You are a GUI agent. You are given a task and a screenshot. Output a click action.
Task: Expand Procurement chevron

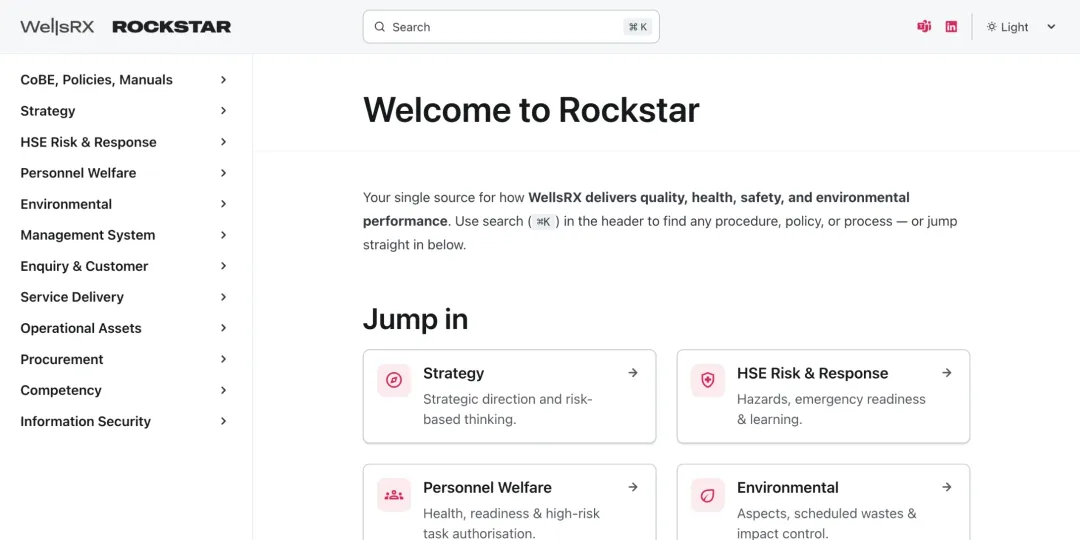pos(223,359)
